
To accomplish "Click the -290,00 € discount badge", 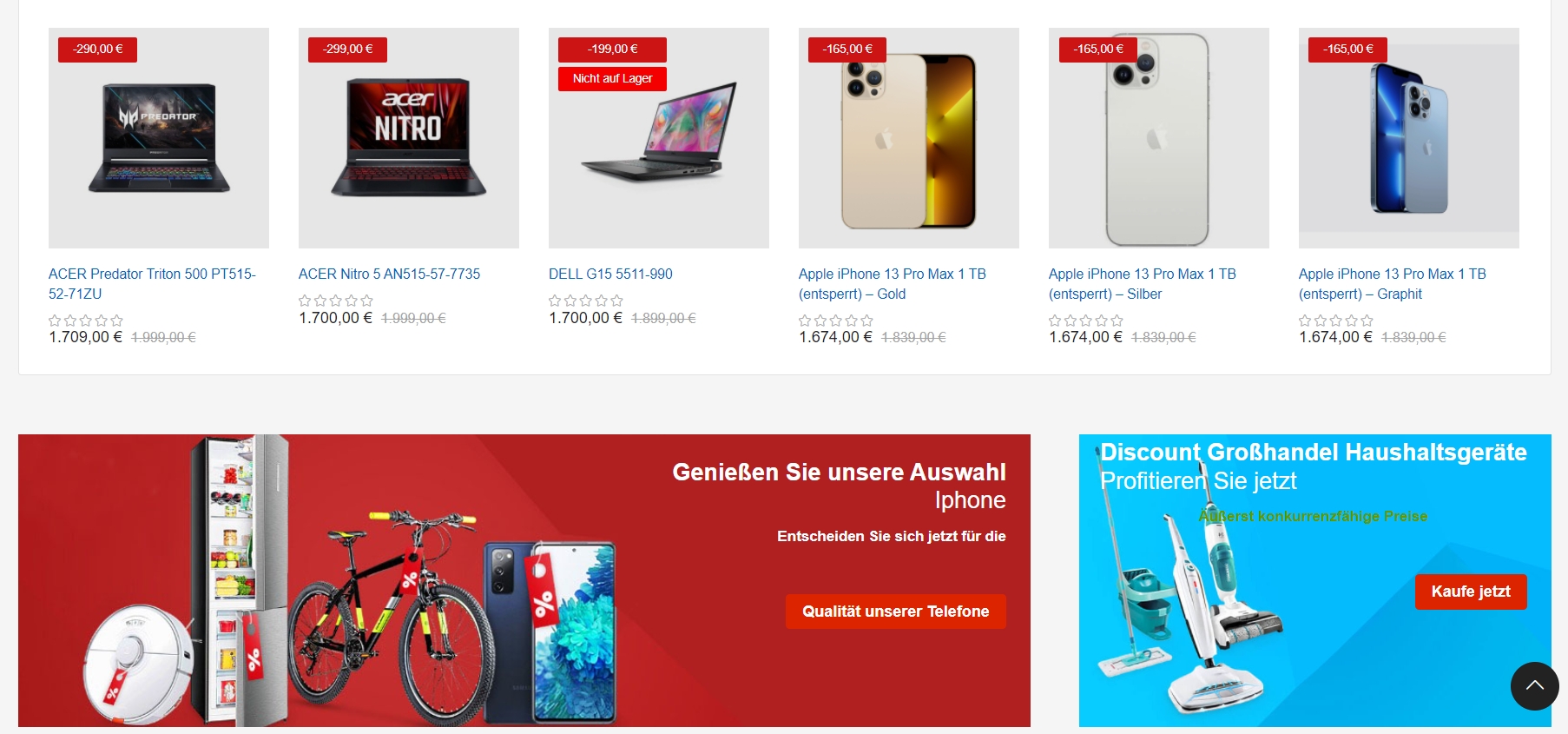I will point(97,50).
